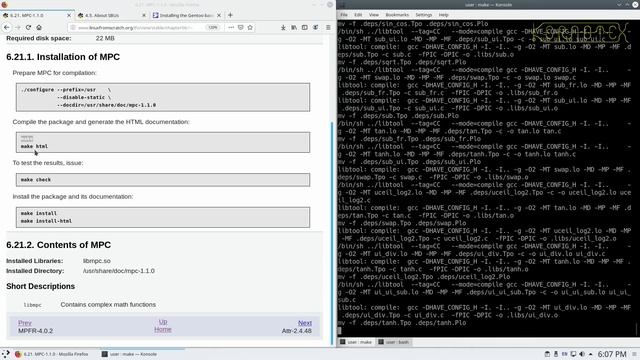Image resolution: width=640 pixels, height=360 pixels.
Task: Open the clipboard tray icon
Action: click(x=547, y=354)
